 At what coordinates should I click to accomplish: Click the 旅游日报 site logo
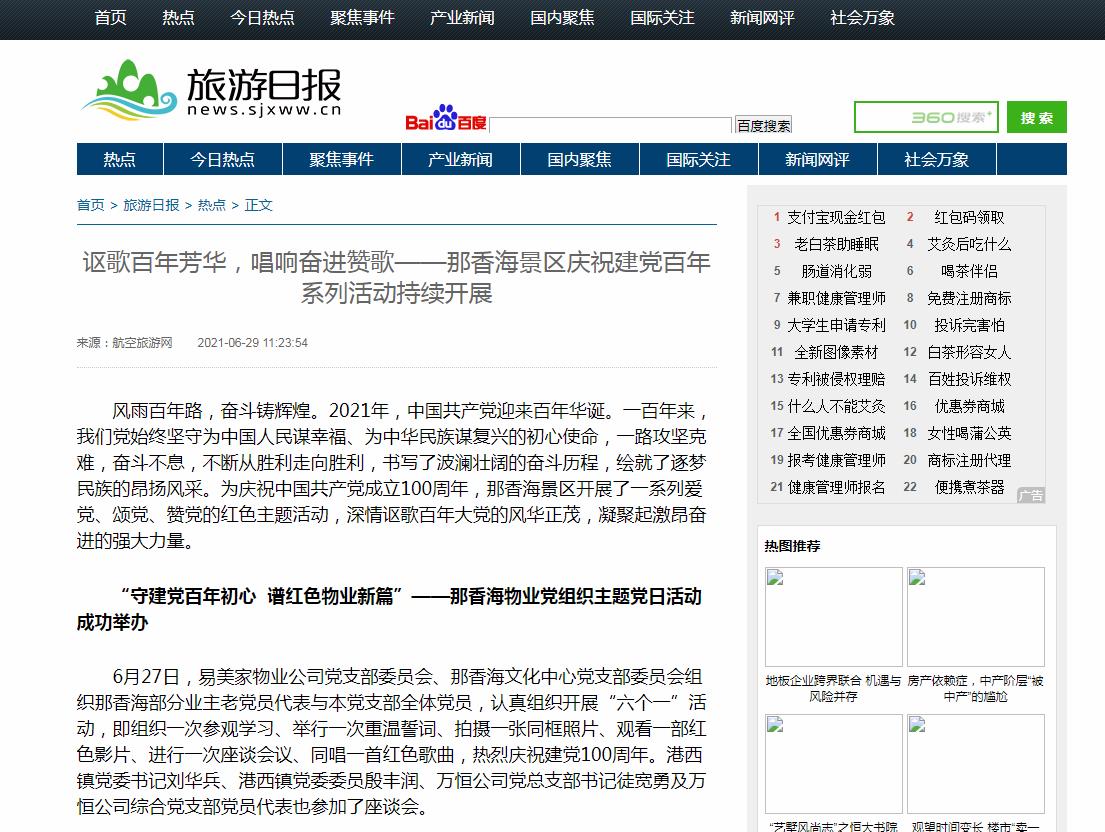[x=212, y=90]
